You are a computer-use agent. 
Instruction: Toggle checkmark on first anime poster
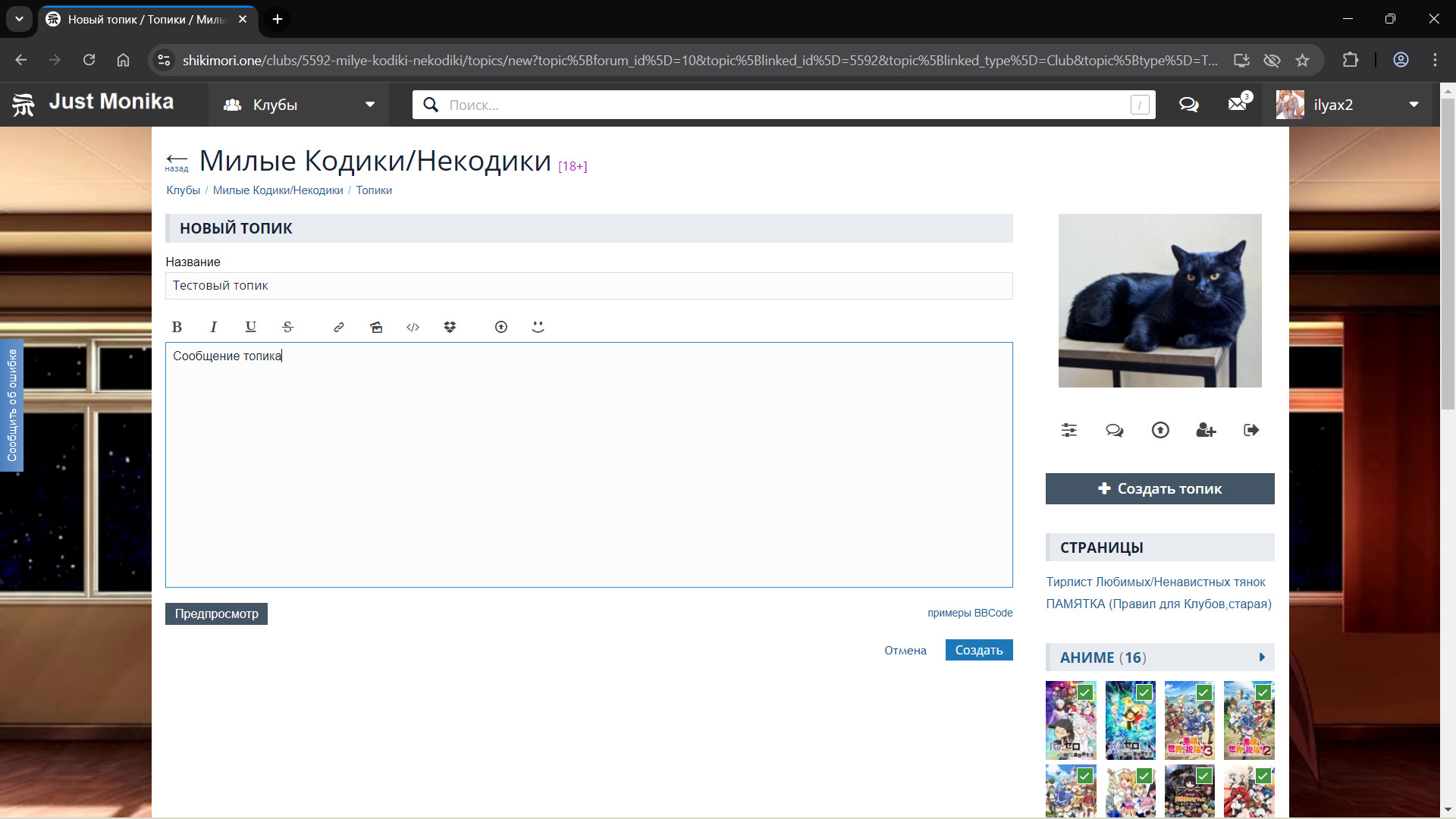coord(1085,692)
